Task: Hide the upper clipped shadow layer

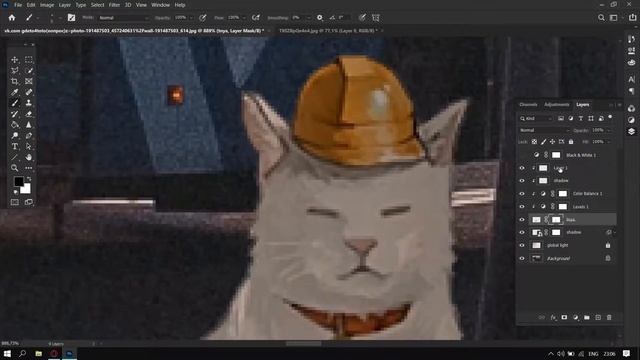Action: click(522, 180)
